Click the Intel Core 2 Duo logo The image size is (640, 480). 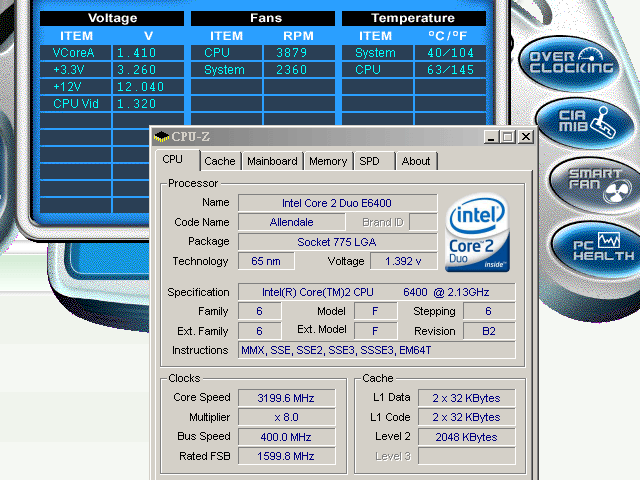click(477, 232)
